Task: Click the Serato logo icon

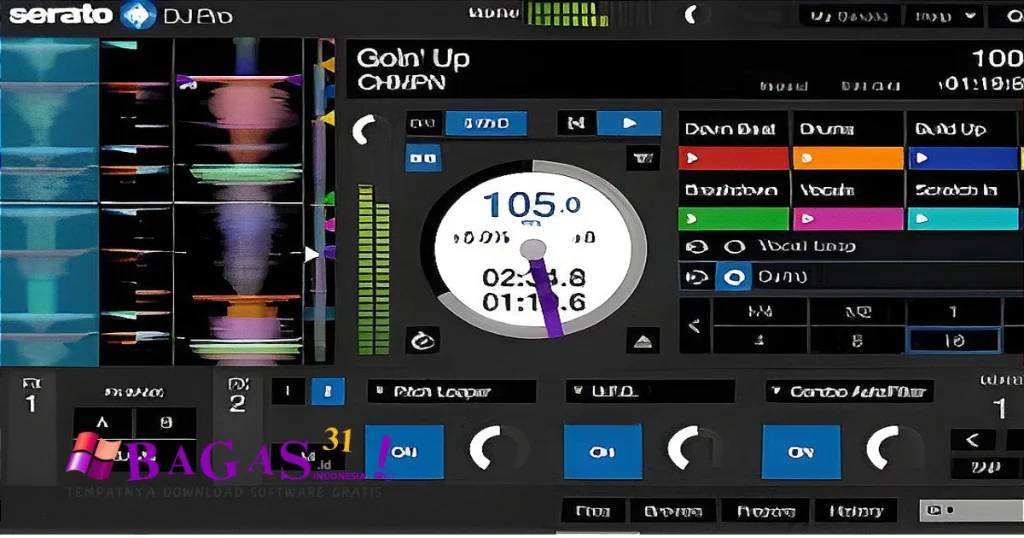Action: click(x=139, y=15)
